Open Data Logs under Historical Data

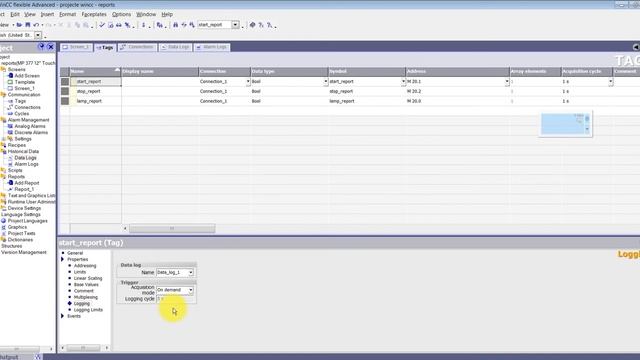tap(25, 158)
